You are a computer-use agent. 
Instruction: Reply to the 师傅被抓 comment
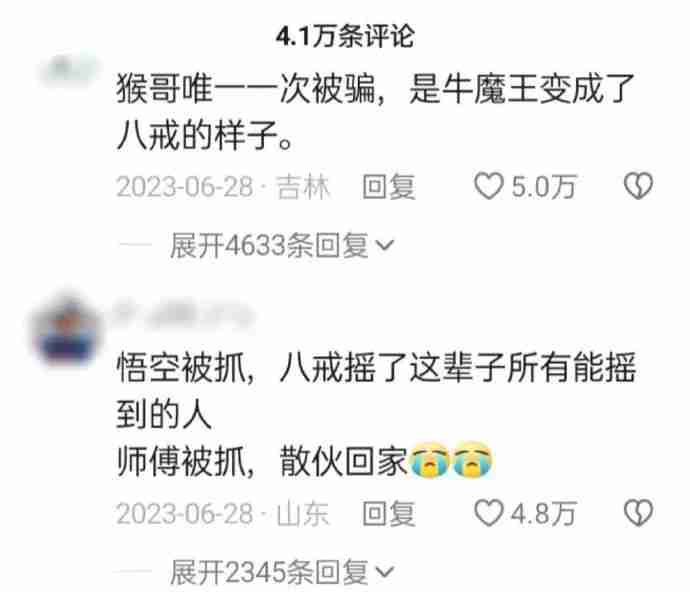389,514
